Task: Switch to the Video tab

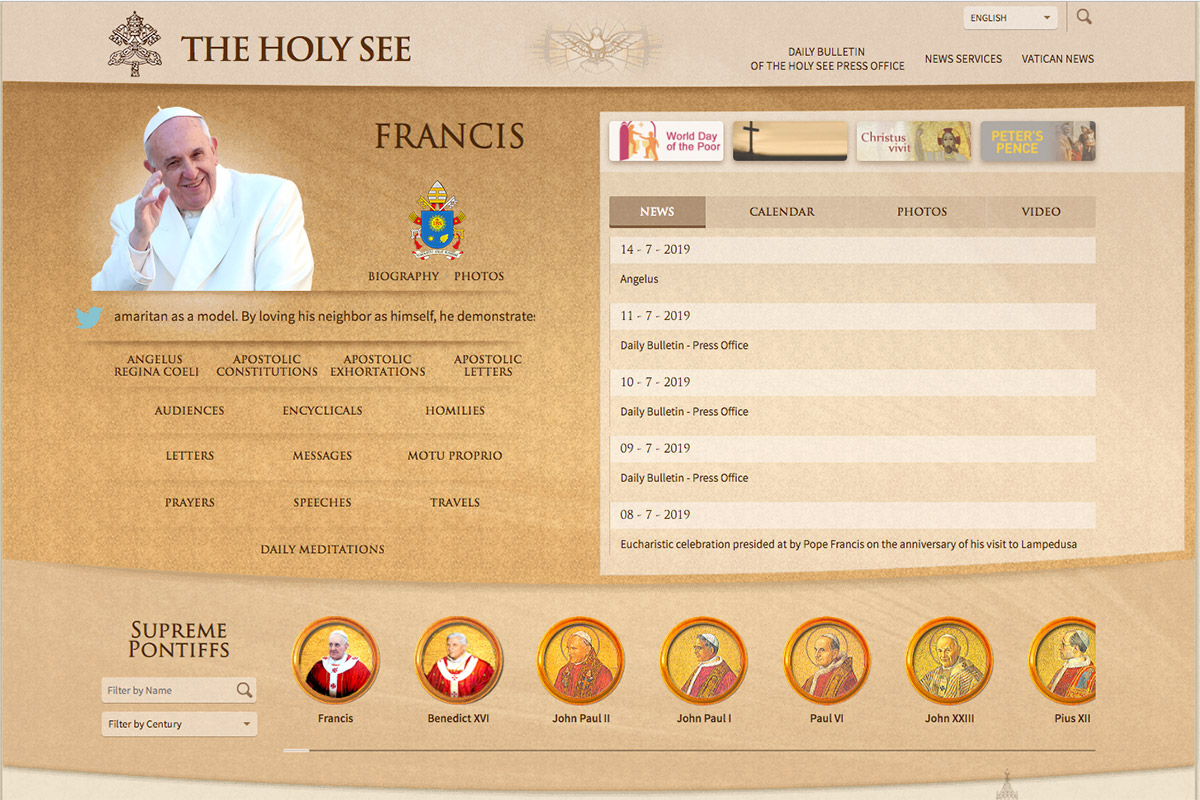Action: [1040, 212]
